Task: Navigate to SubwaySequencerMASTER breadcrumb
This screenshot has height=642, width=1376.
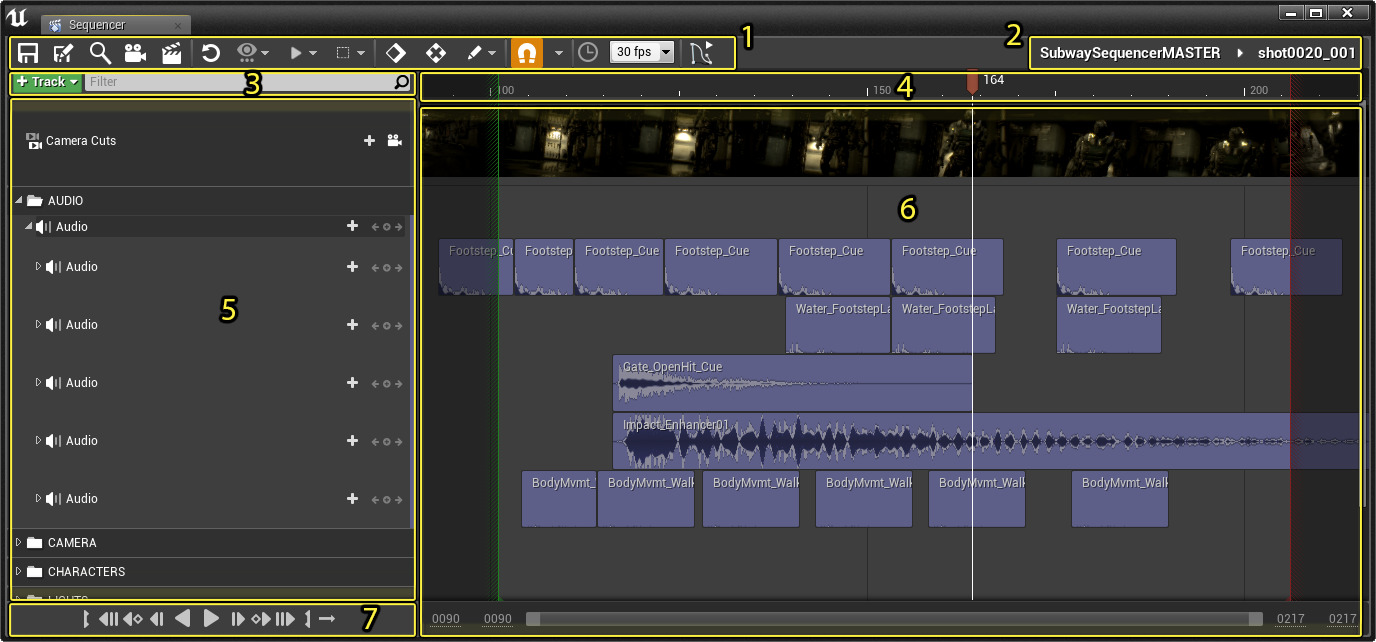Action: tap(1129, 53)
